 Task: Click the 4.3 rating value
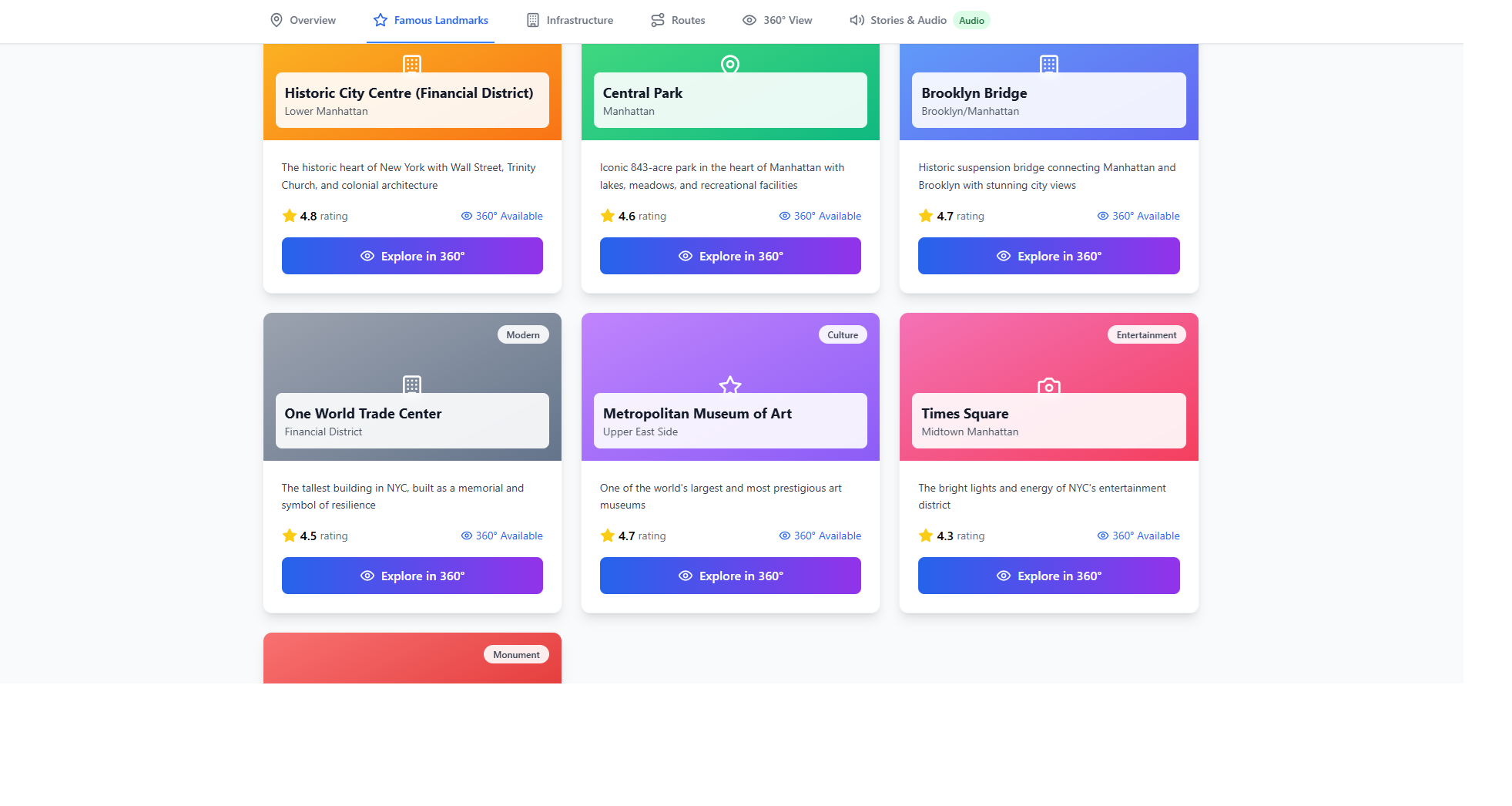(x=944, y=536)
